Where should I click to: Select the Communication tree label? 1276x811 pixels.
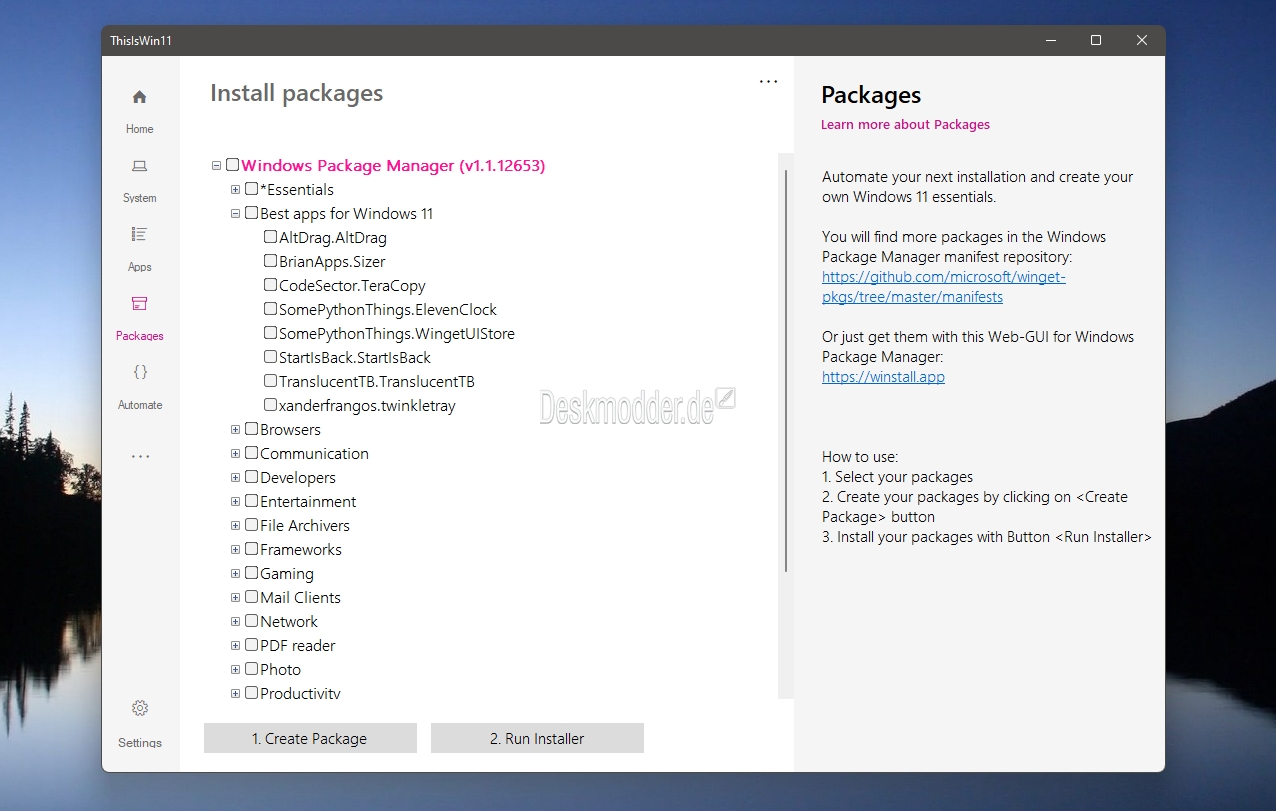coord(314,453)
